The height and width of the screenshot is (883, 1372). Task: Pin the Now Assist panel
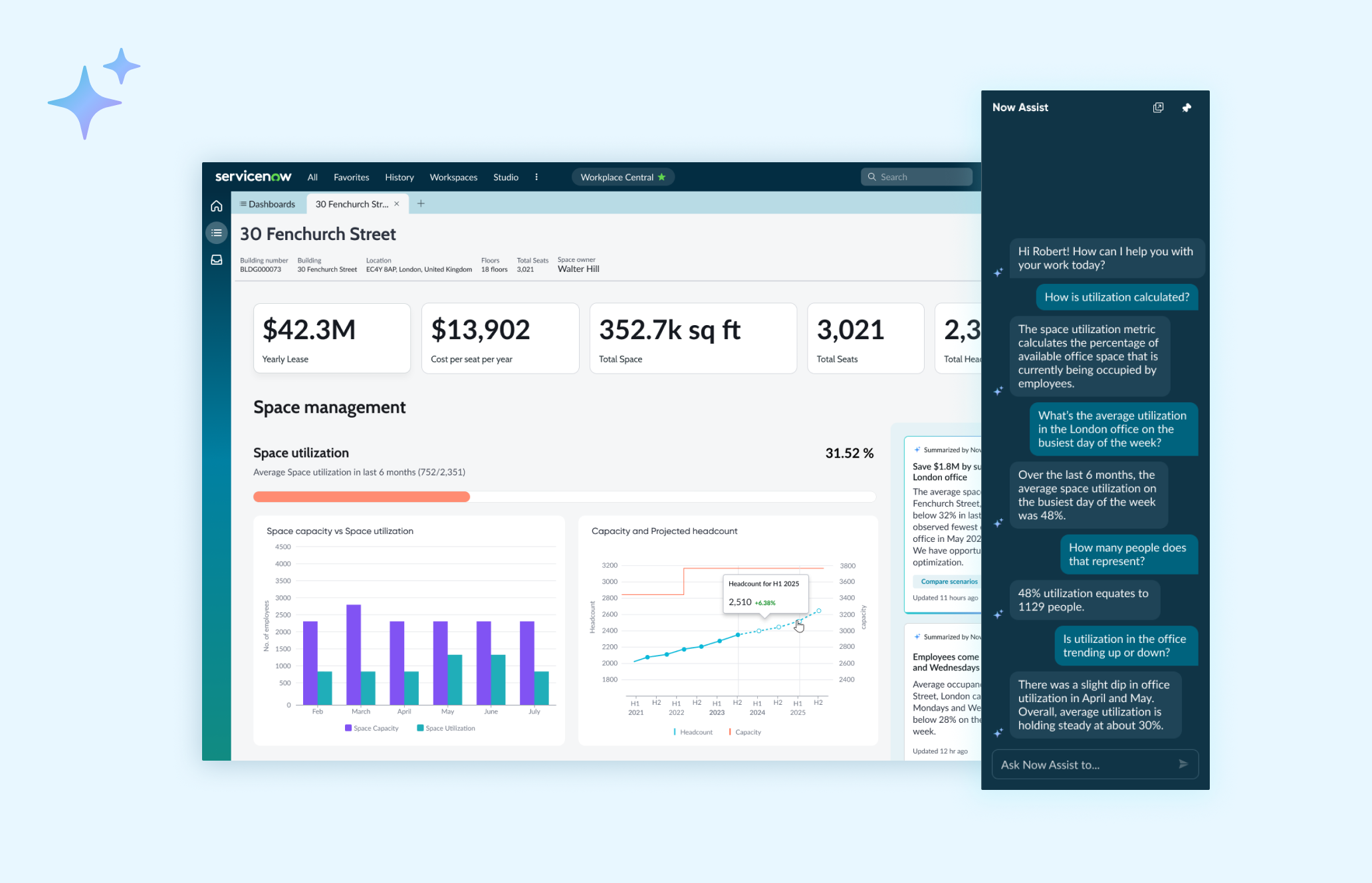pyautogui.click(x=1187, y=107)
